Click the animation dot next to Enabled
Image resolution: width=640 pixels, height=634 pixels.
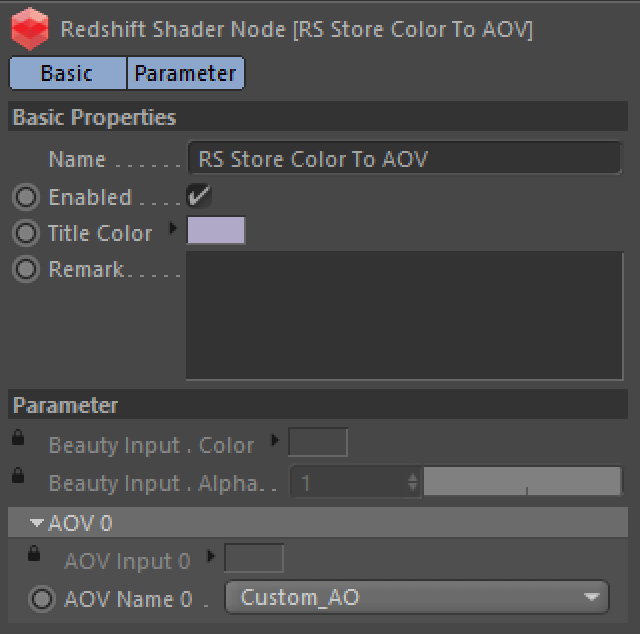pos(26,197)
